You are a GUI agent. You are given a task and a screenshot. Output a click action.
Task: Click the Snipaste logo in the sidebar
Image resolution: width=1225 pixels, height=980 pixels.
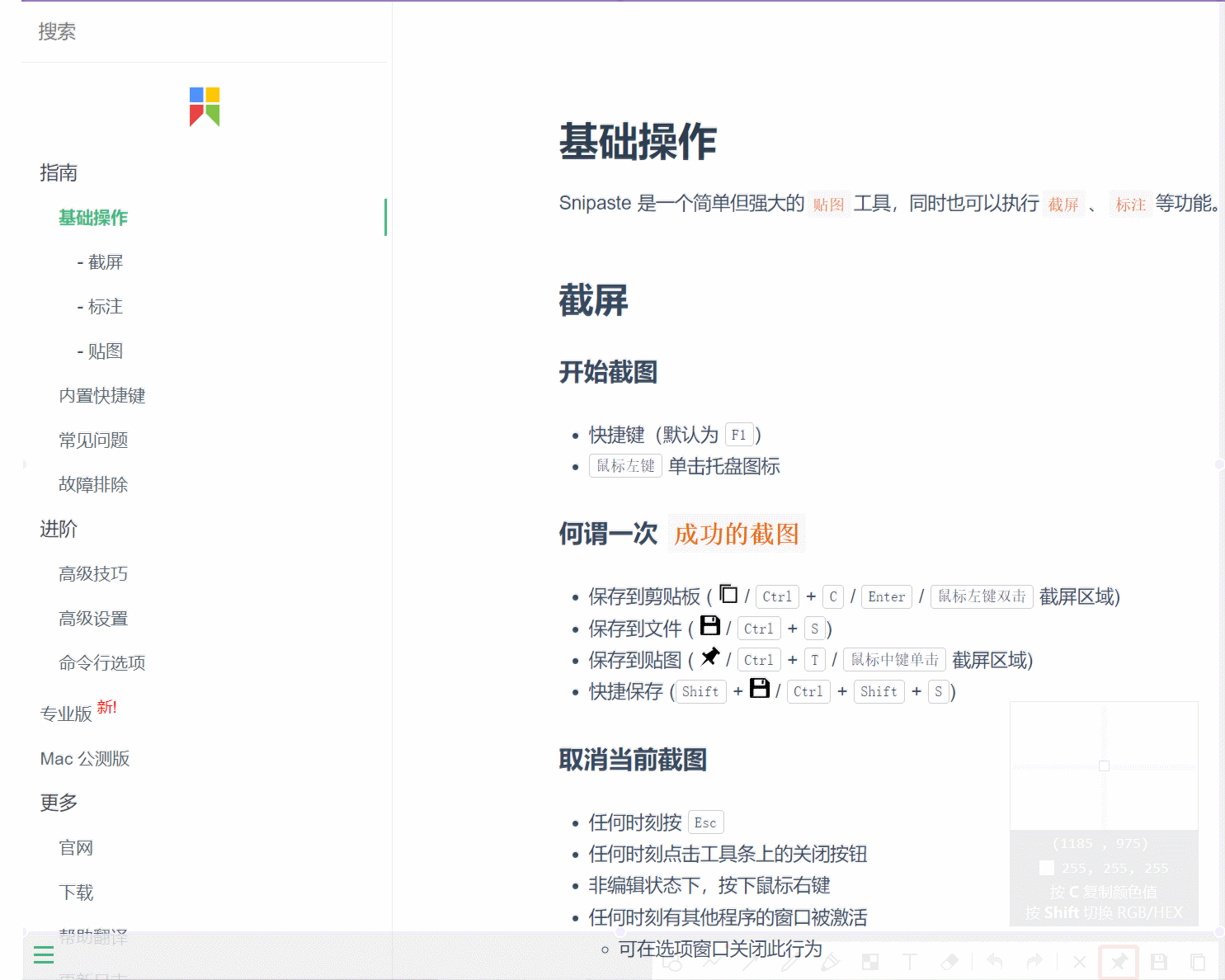coord(205,106)
